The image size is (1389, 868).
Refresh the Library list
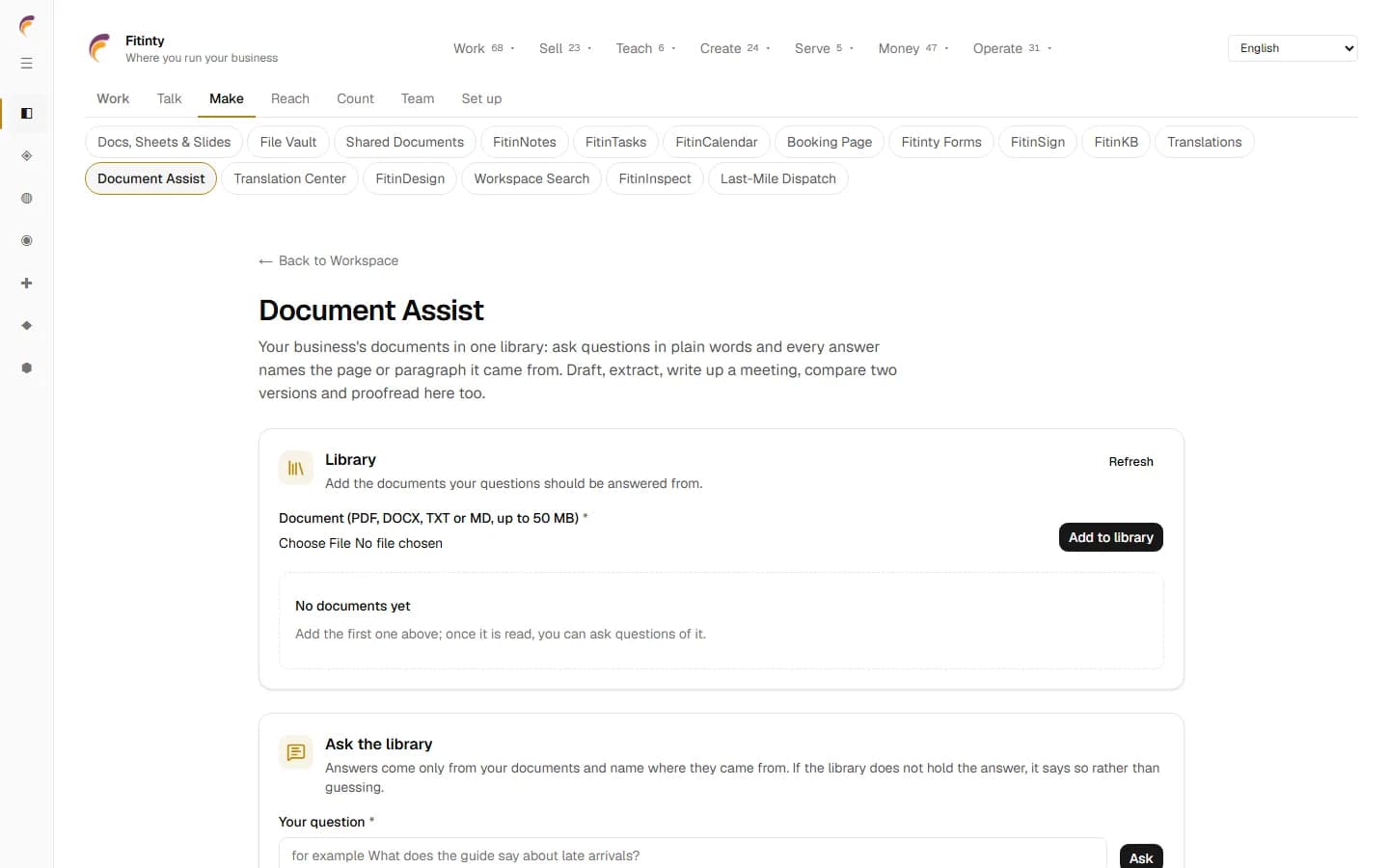[1130, 462]
